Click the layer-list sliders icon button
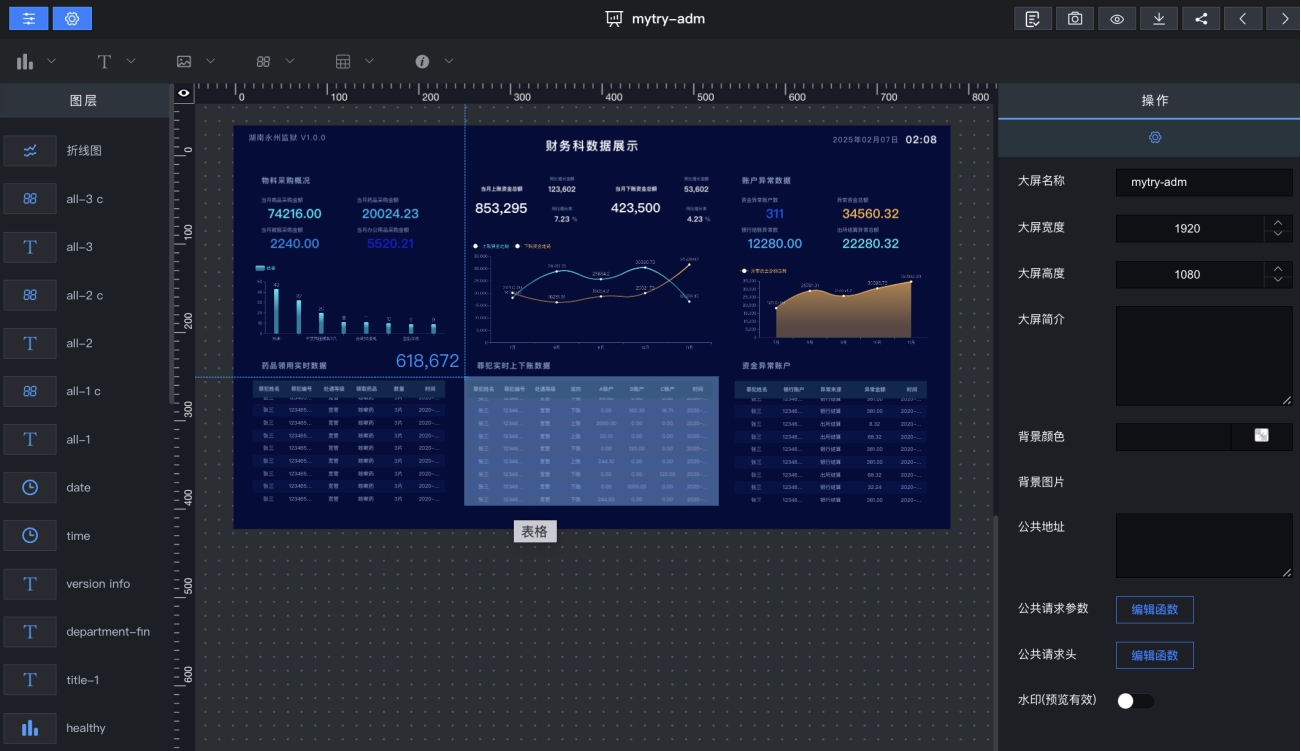This screenshot has width=1301, height=751. [x=28, y=18]
